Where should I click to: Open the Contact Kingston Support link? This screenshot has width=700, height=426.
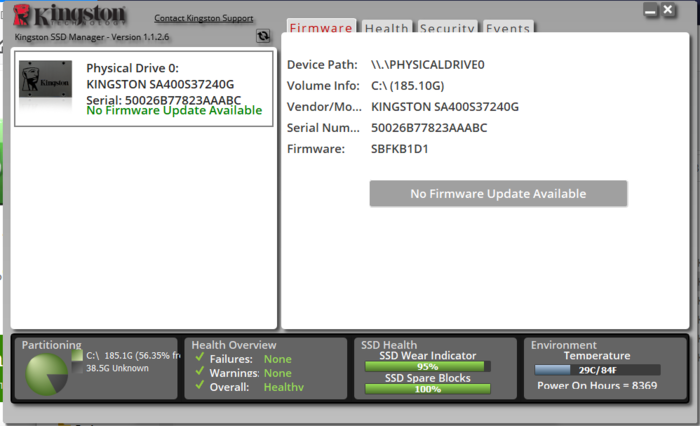tap(204, 18)
